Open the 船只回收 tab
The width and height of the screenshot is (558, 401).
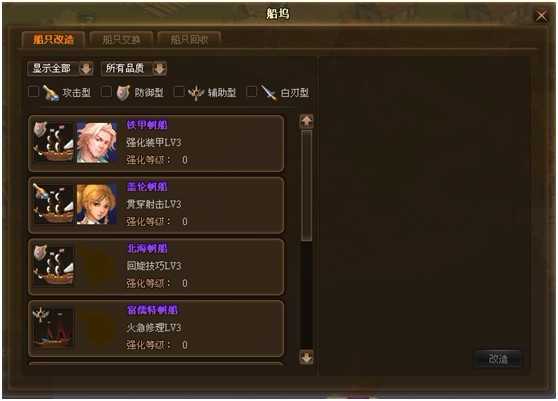pyautogui.click(x=189, y=39)
